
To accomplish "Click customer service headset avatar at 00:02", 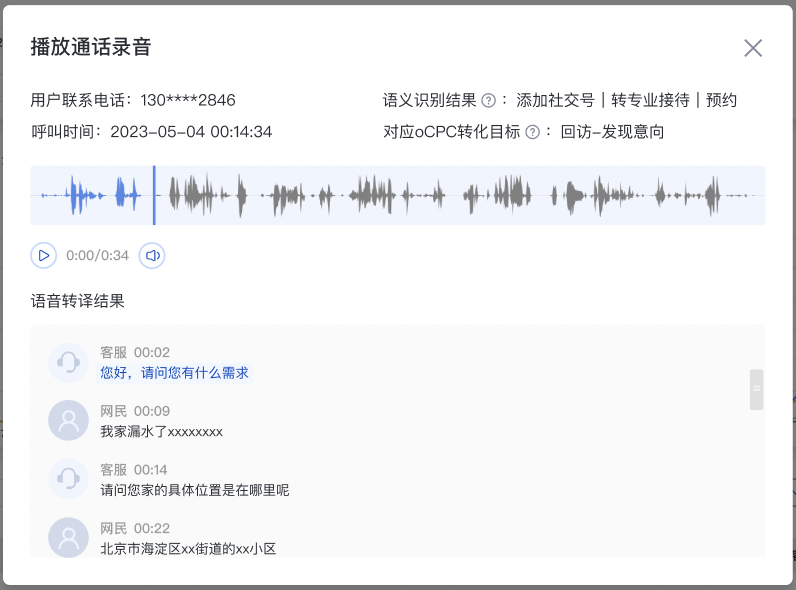I will [x=68, y=362].
